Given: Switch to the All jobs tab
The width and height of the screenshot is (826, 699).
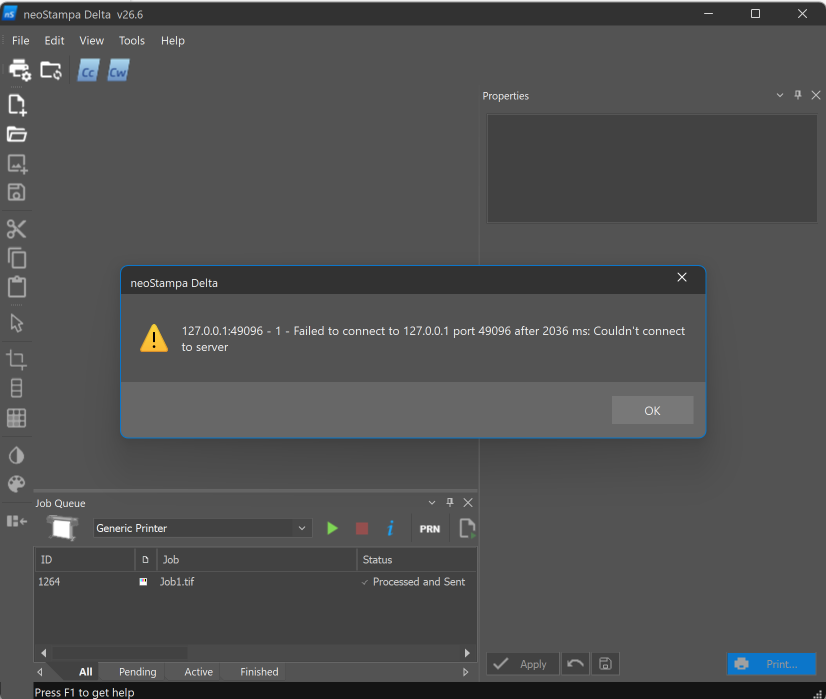Looking at the screenshot, I should (85, 672).
